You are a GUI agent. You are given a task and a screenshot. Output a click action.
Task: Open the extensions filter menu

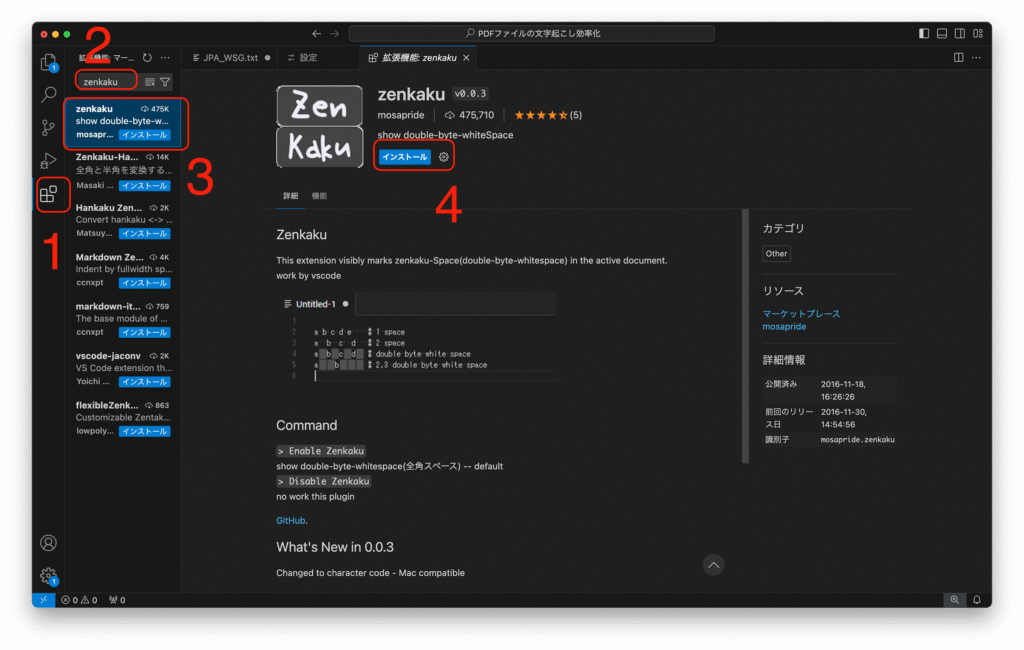tap(165, 82)
